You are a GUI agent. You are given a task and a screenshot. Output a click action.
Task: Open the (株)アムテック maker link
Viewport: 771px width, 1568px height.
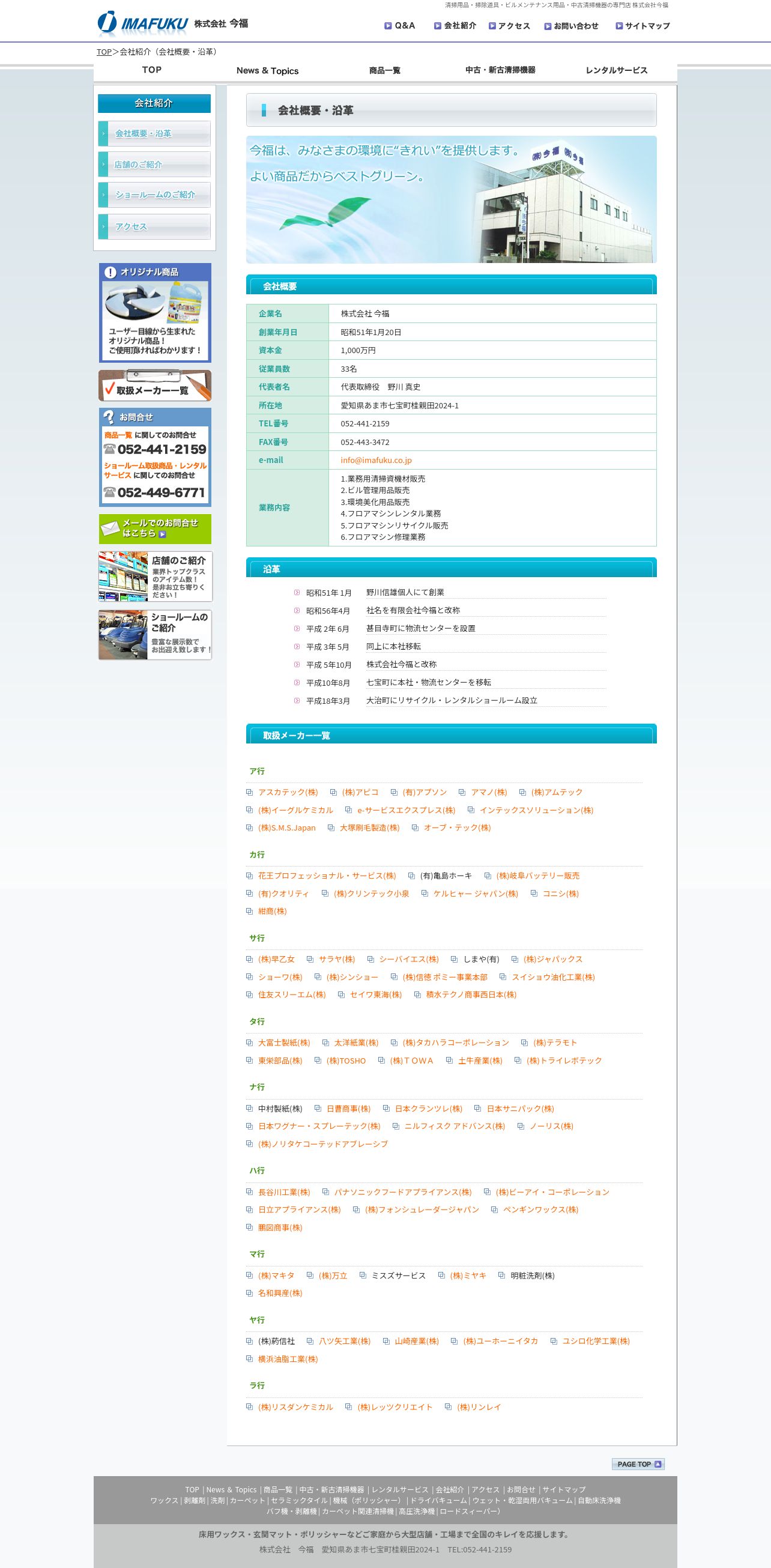pyautogui.click(x=557, y=792)
